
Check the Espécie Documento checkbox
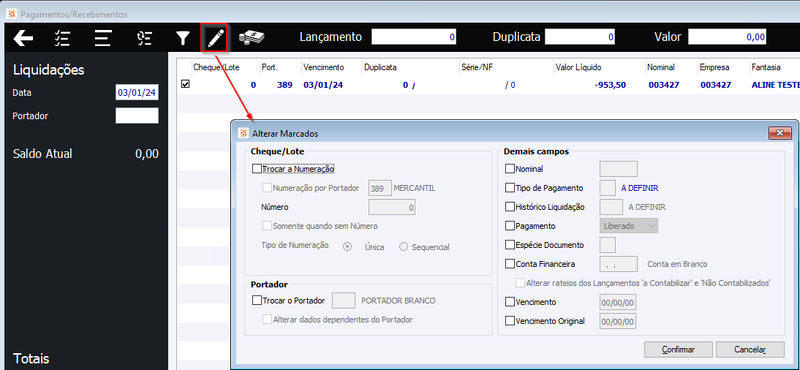click(510, 245)
